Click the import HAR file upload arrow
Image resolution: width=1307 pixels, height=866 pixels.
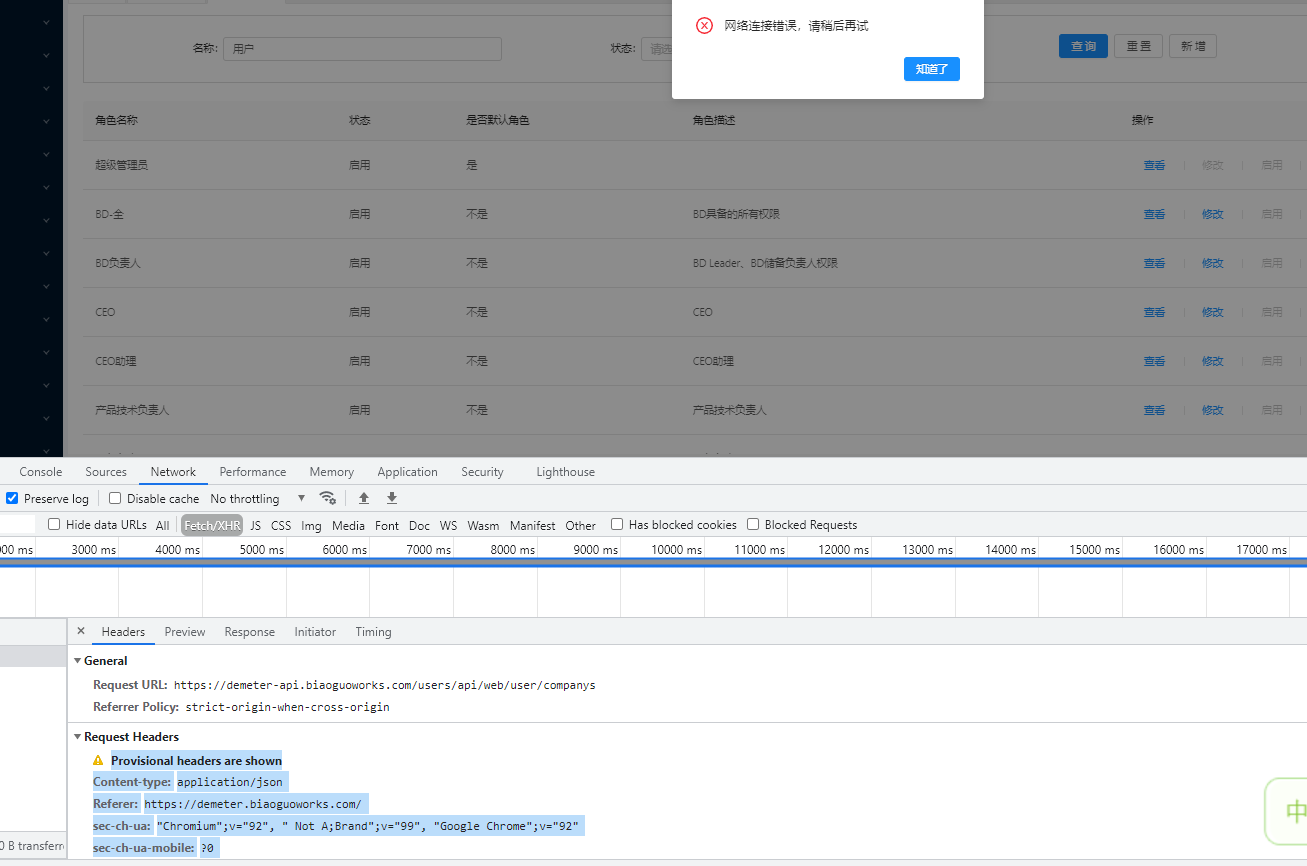pyautogui.click(x=364, y=498)
